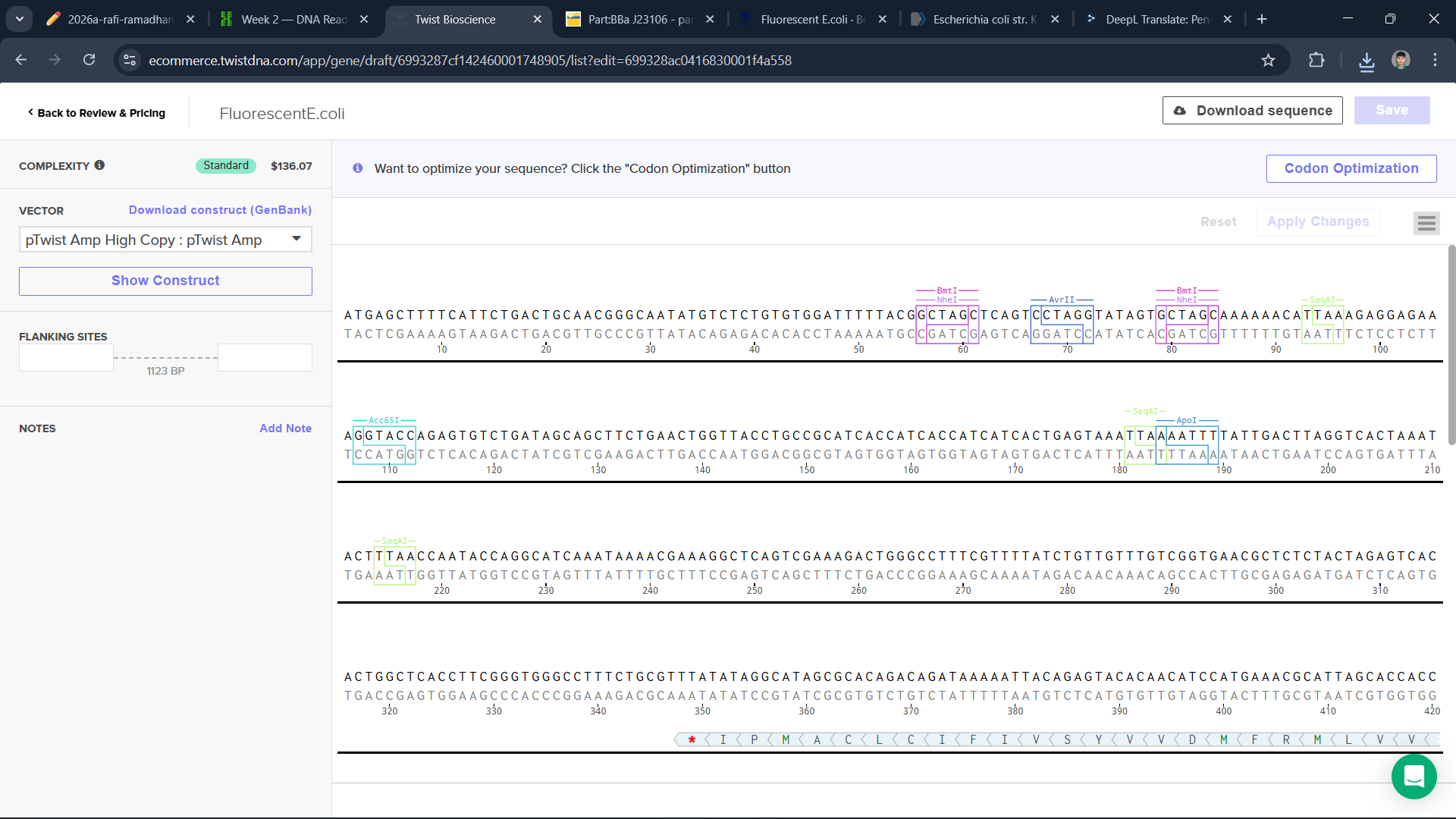Image resolution: width=1456 pixels, height=819 pixels.
Task: Open the sequence view hamburger menu
Action: [1426, 223]
